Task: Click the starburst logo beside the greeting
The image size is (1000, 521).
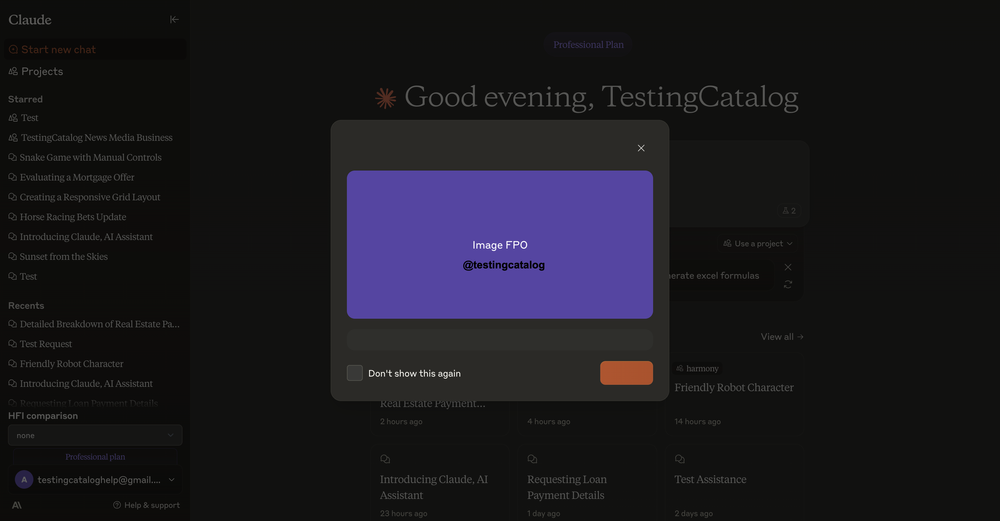Action: click(385, 97)
